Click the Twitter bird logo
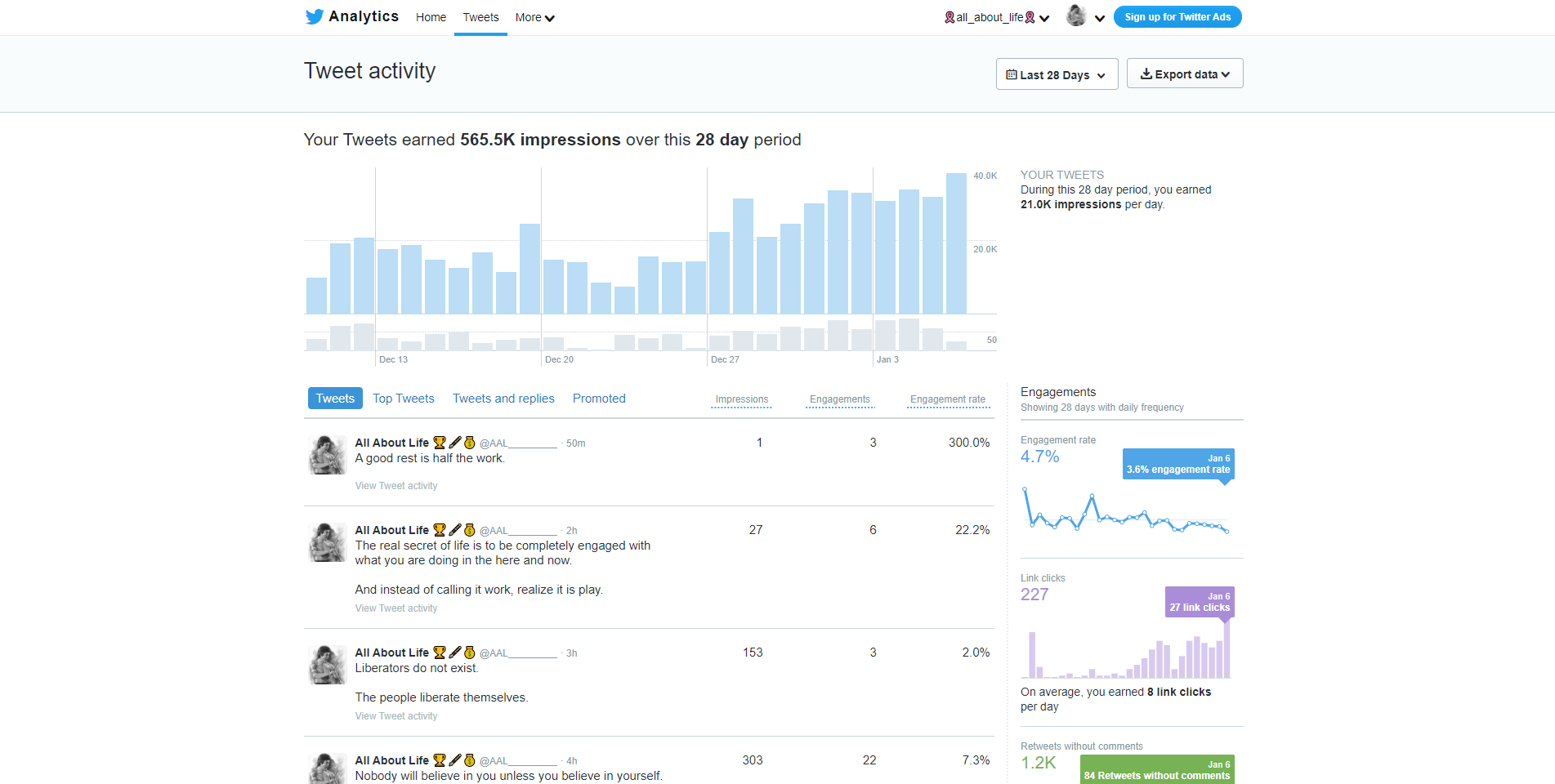 tap(315, 17)
